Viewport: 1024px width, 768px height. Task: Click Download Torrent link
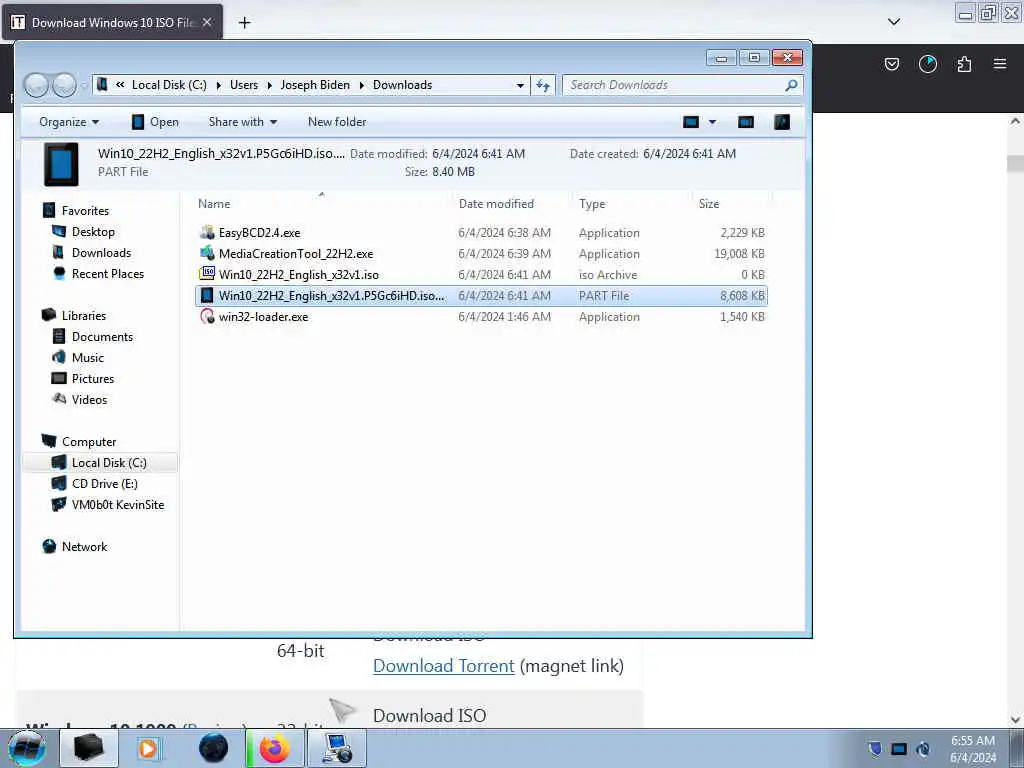tap(443, 666)
